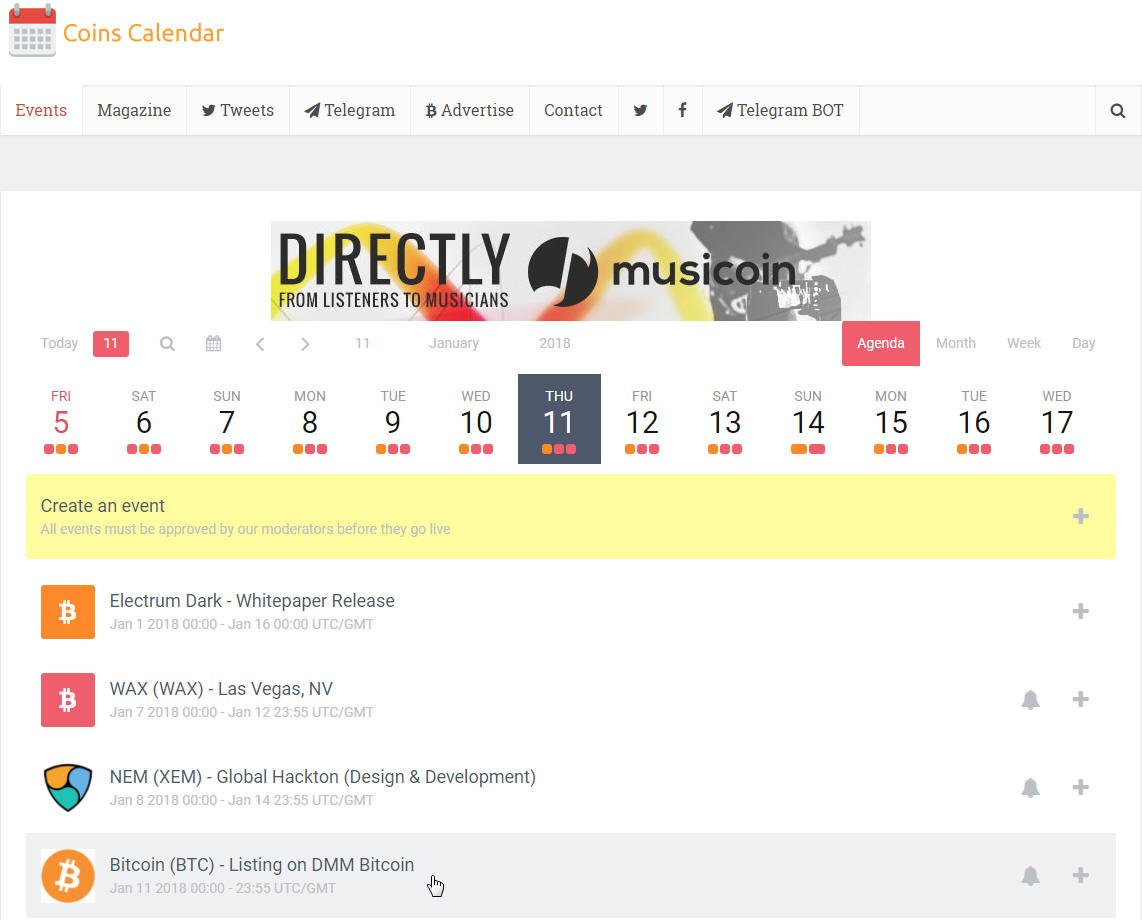Expand the Create an event plus
The width and height of the screenshot is (1142, 920).
click(1080, 516)
